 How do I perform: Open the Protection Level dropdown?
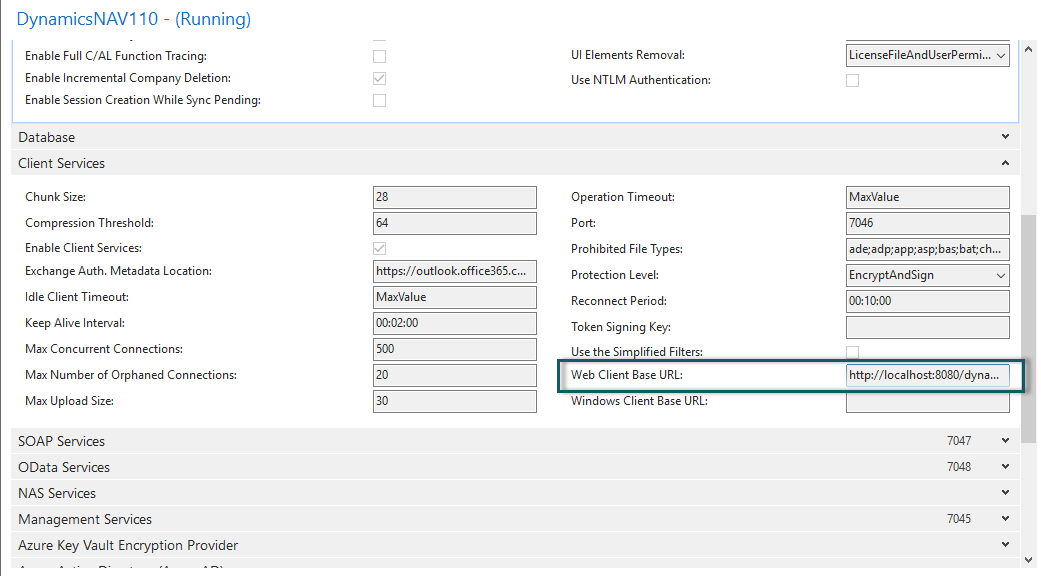coord(1001,275)
